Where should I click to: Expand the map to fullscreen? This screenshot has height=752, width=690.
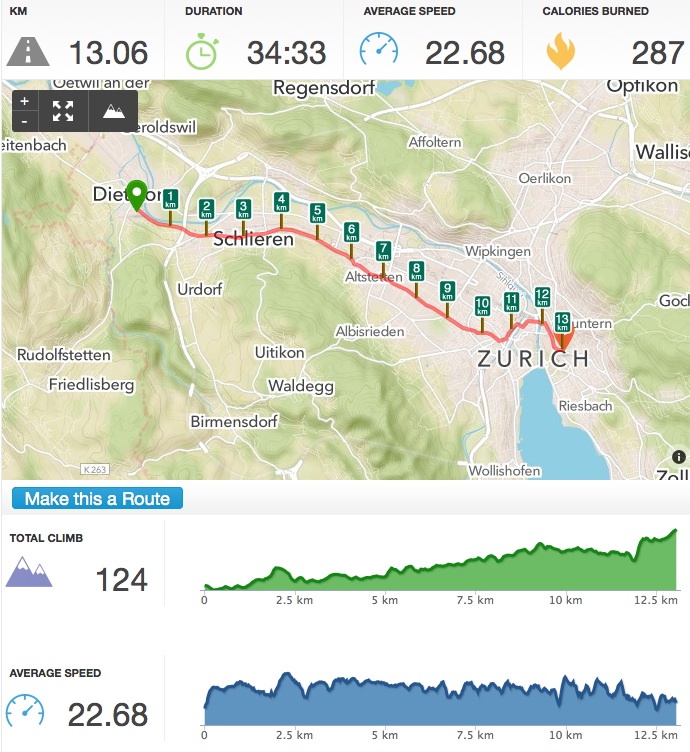tap(63, 111)
